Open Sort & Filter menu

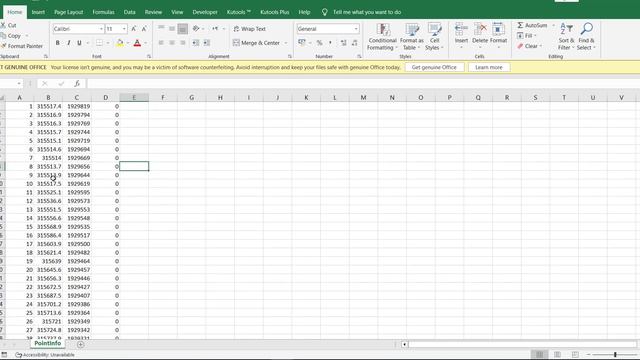pyautogui.click(x=566, y=37)
